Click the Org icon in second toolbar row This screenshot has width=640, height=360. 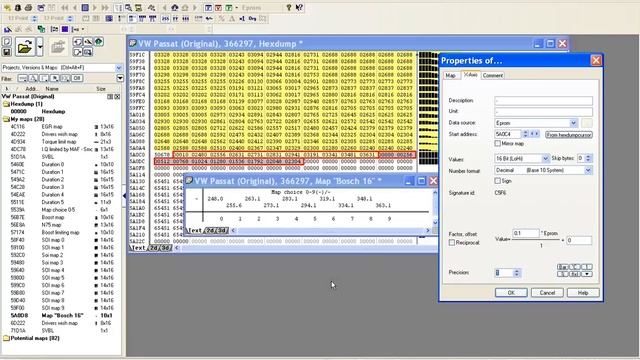tap(252, 18)
